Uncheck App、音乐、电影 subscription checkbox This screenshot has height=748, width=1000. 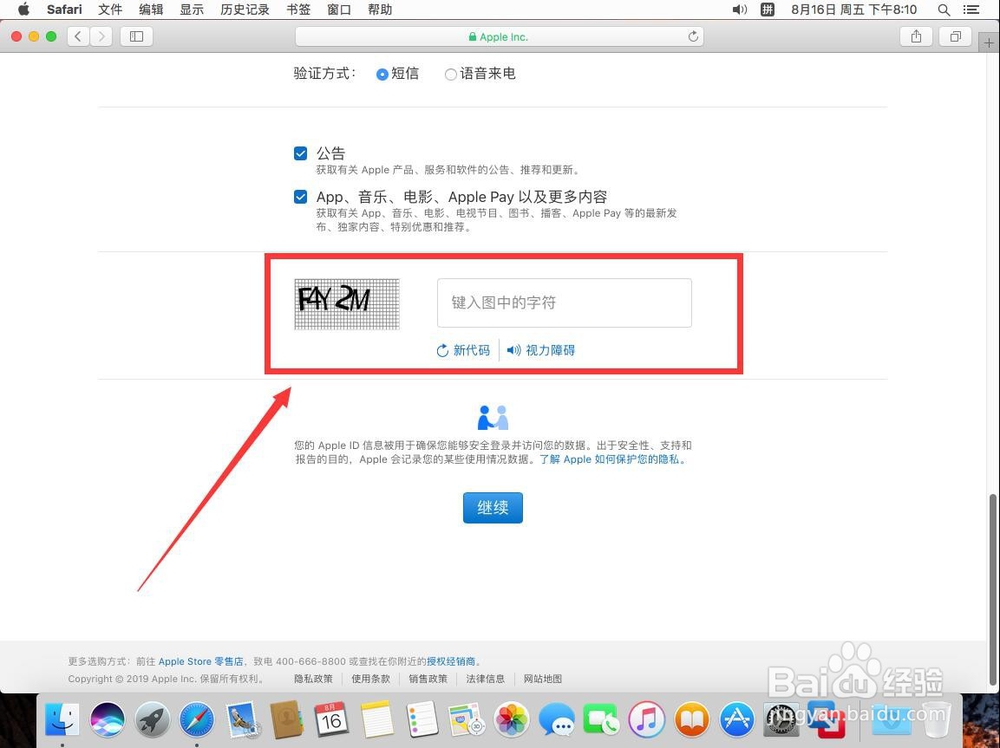(x=300, y=196)
